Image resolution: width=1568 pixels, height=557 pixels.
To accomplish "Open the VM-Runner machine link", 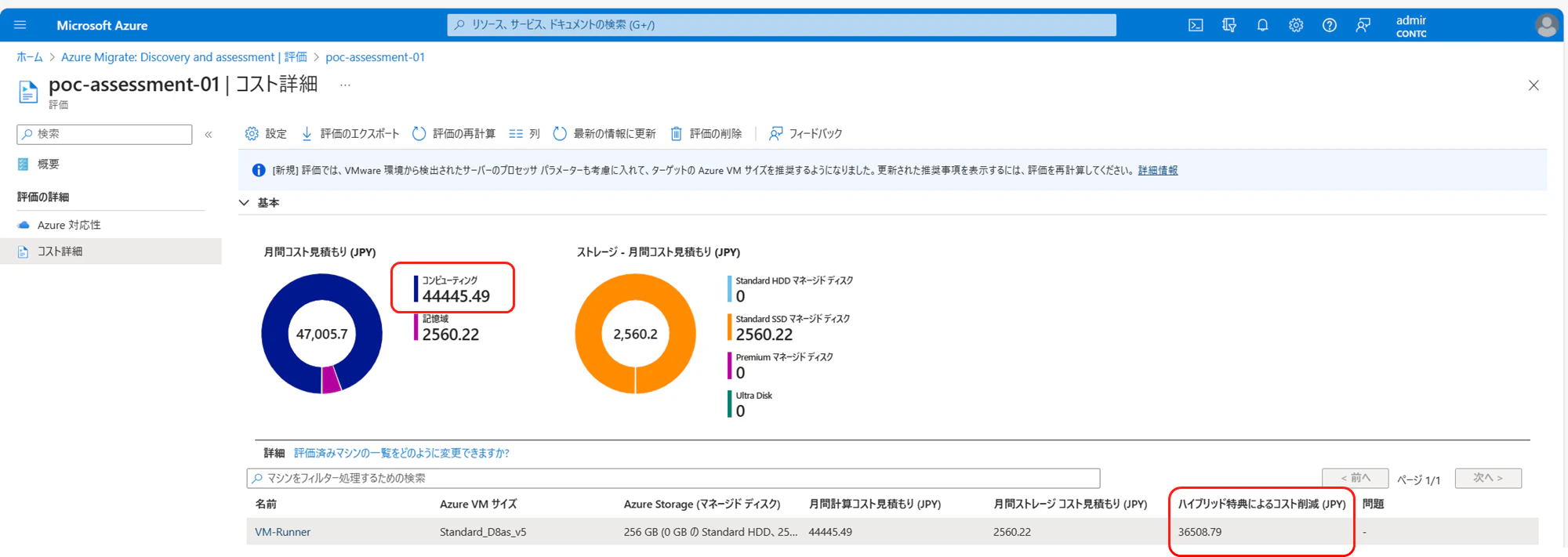I will 283,532.
